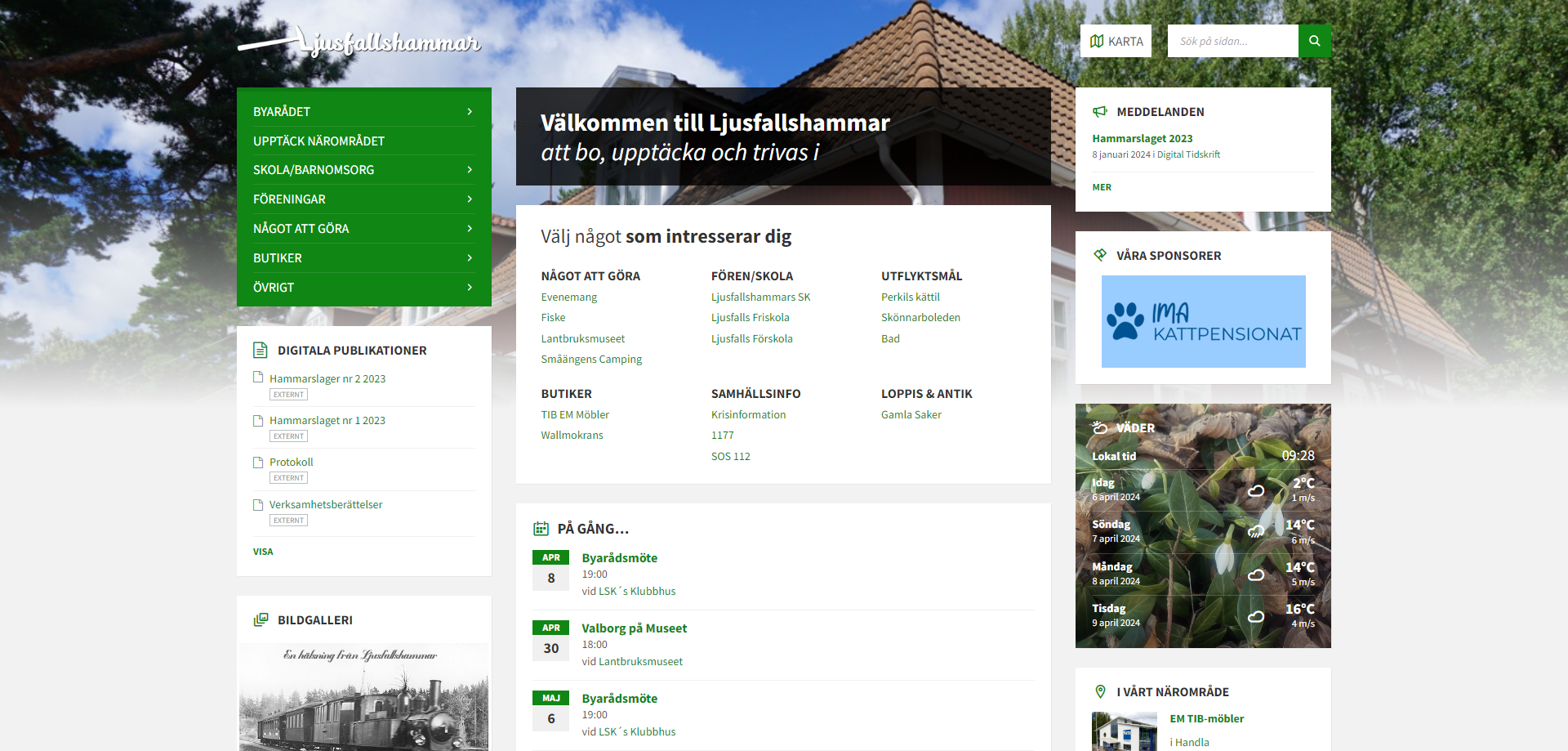Image resolution: width=1568 pixels, height=751 pixels.
Task: Select Skola/Barnomsorg in the sidebar menu
Action: pyautogui.click(x=314, y=170)
